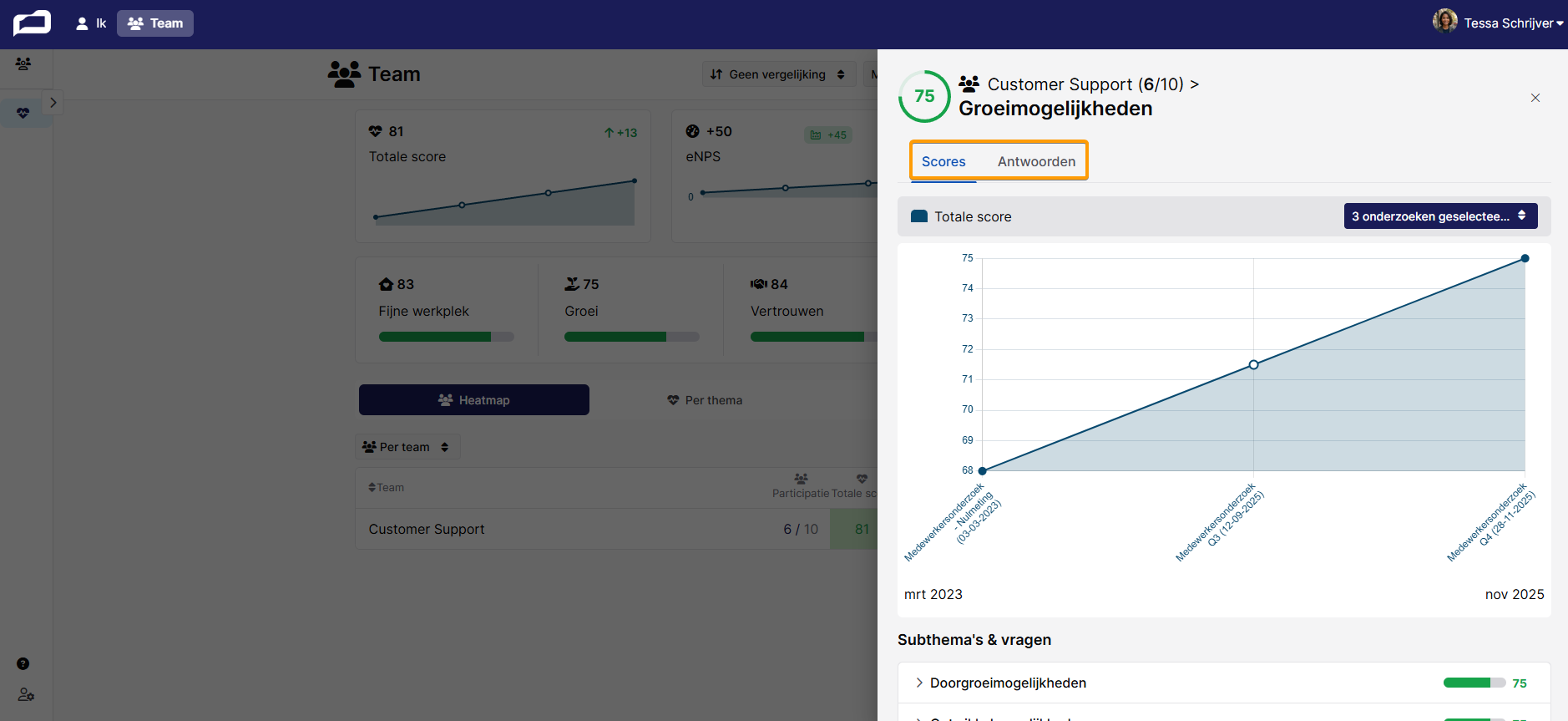1568x721 pixels.
Task: Click the Q4 (28-11-2025) axis label
Action: click(x=1491, y=521)
